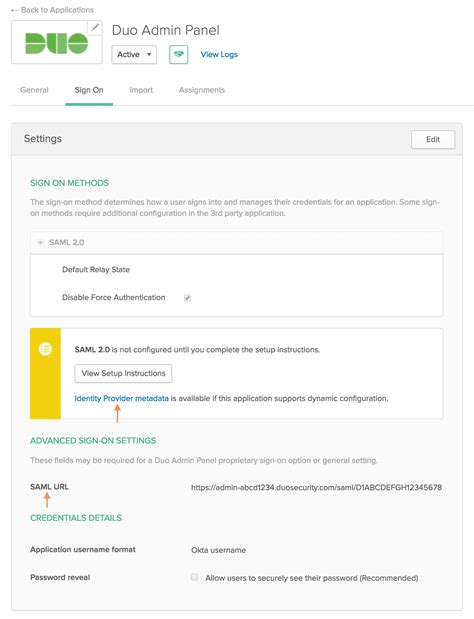
Task: Click the ADVANCED SIGN-ON SETTINGS heading
Action: tap(93, 441)
